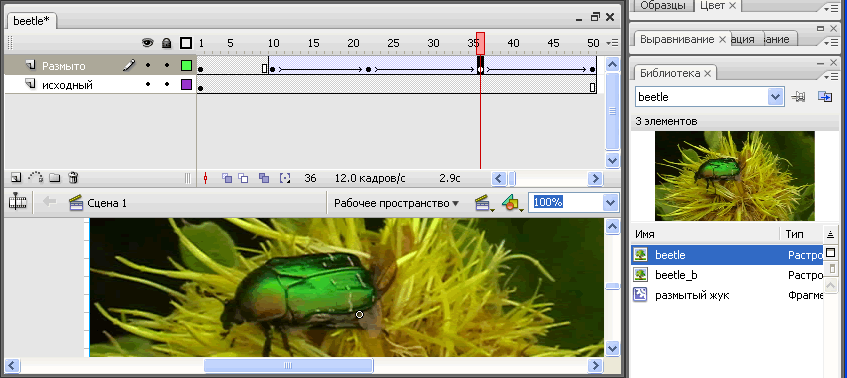
Task: Click the размытый жук movie clip icon
Action: click(640, 295)
